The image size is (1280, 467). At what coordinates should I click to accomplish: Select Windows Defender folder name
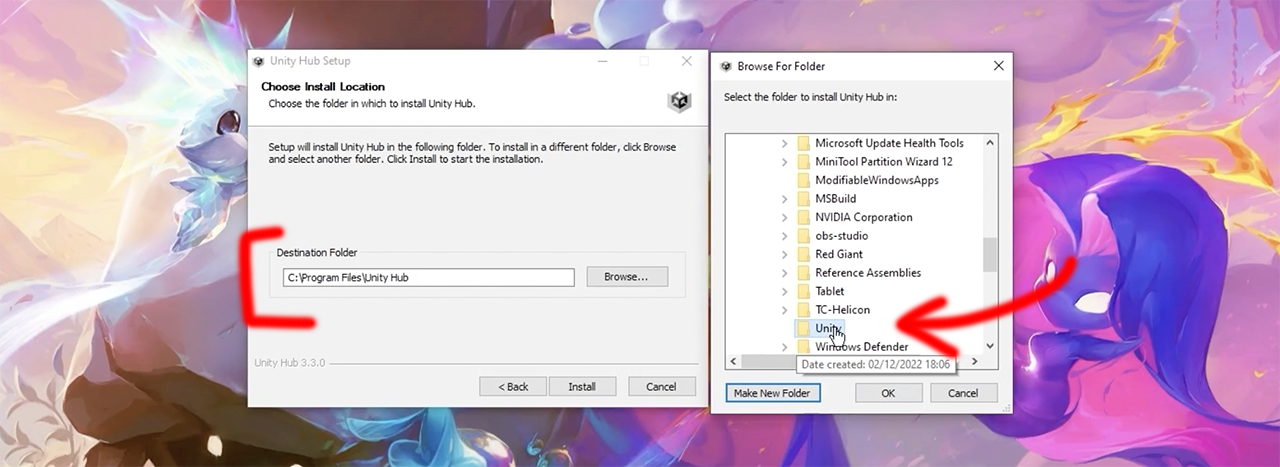coord(862,347)
